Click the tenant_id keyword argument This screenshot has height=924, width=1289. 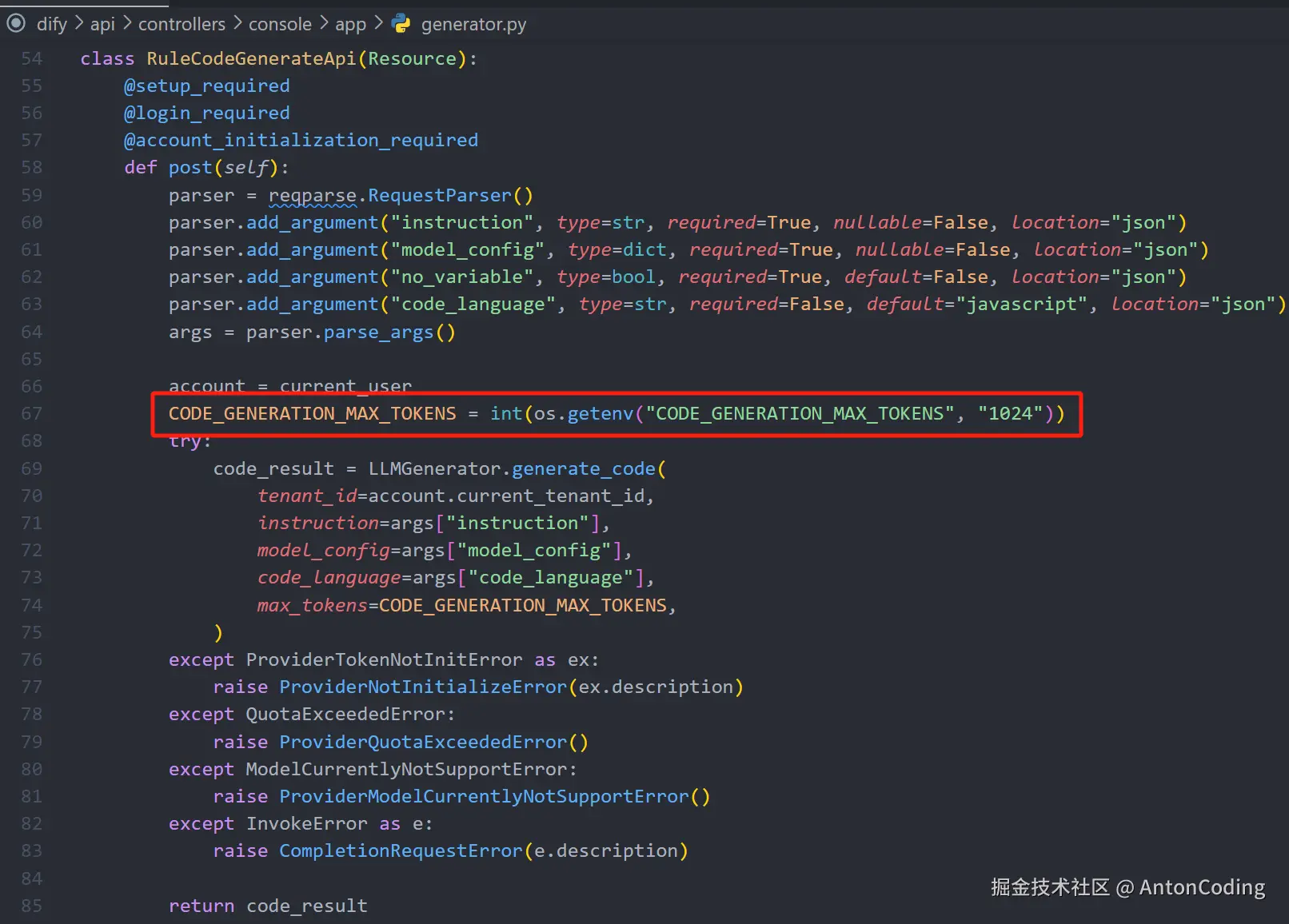coord(307,496)
